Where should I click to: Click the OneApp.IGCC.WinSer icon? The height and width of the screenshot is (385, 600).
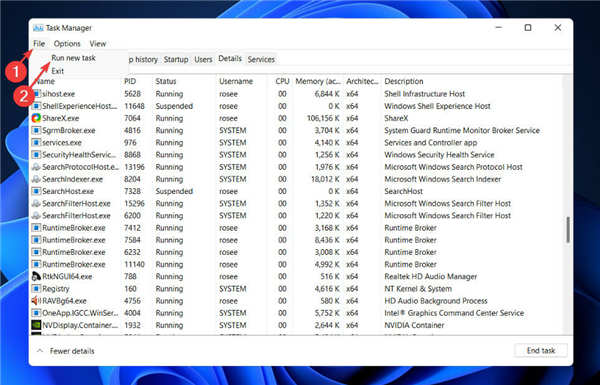tap(36, 313)
